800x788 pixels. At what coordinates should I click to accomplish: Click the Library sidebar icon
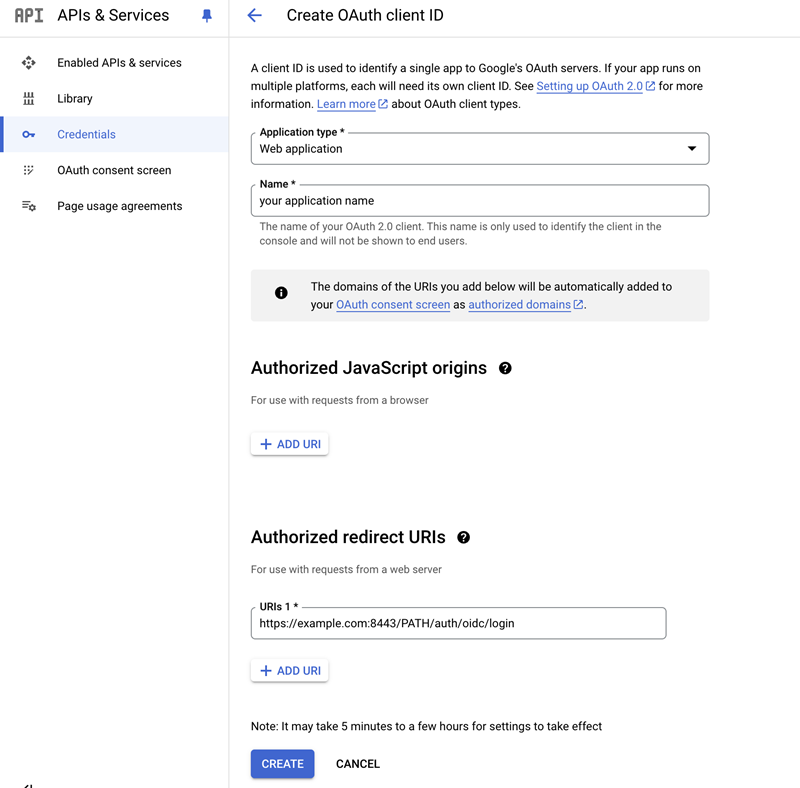pos(29,99)
